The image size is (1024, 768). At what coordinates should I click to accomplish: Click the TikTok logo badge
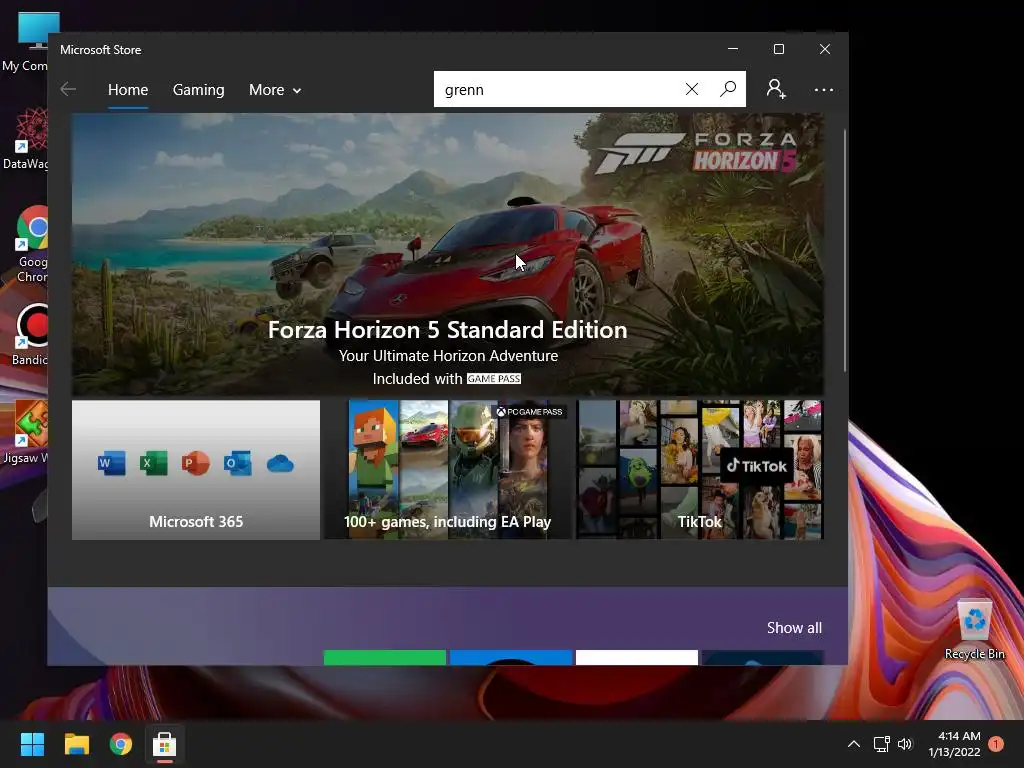756,466
